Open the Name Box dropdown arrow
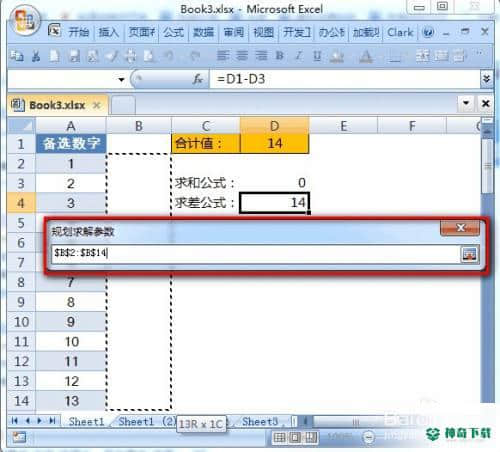500x452 pixels. pyautogui.click(x=121, y=79)
